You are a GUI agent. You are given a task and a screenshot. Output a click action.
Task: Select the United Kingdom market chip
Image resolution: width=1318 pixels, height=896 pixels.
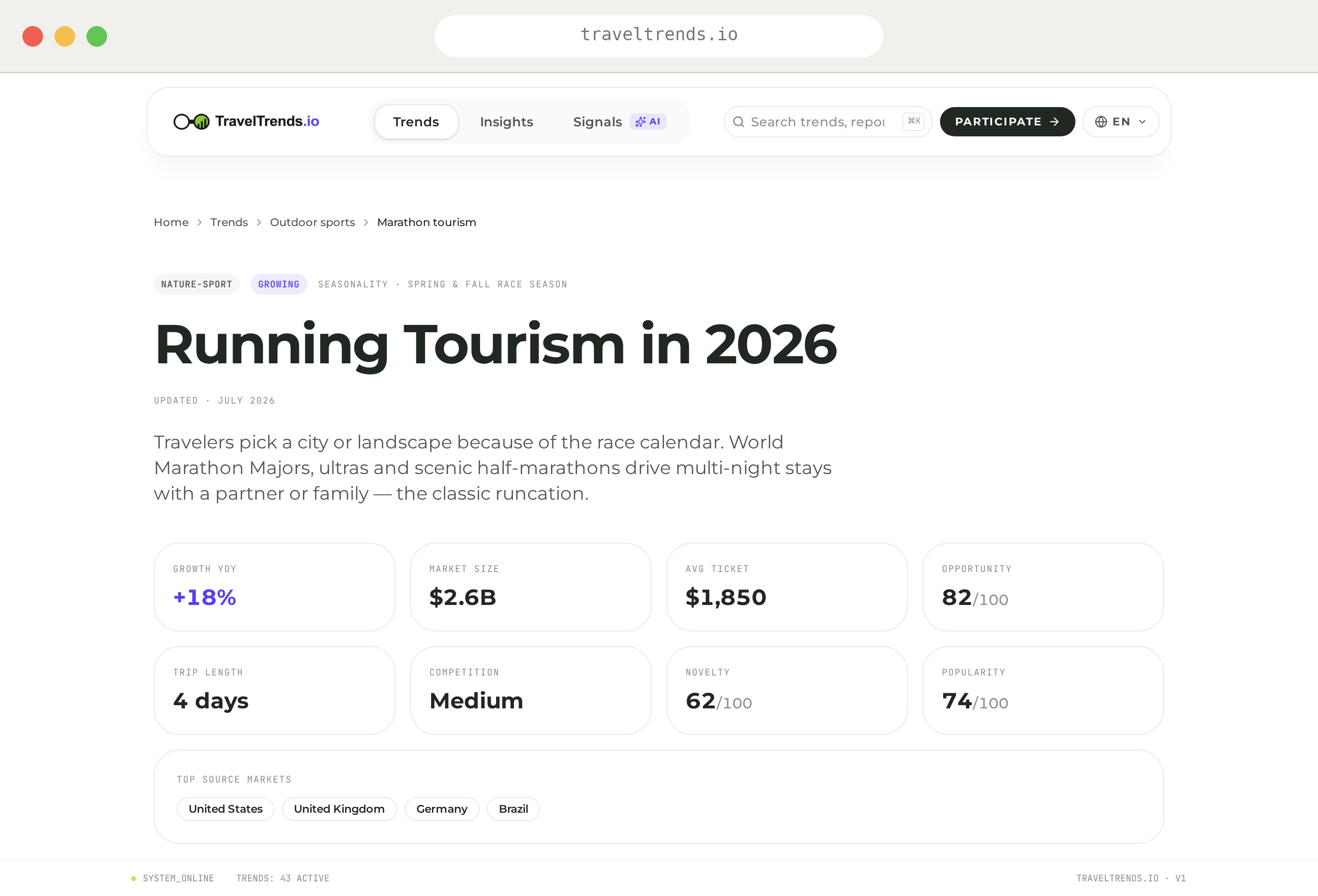coord(339,809)
